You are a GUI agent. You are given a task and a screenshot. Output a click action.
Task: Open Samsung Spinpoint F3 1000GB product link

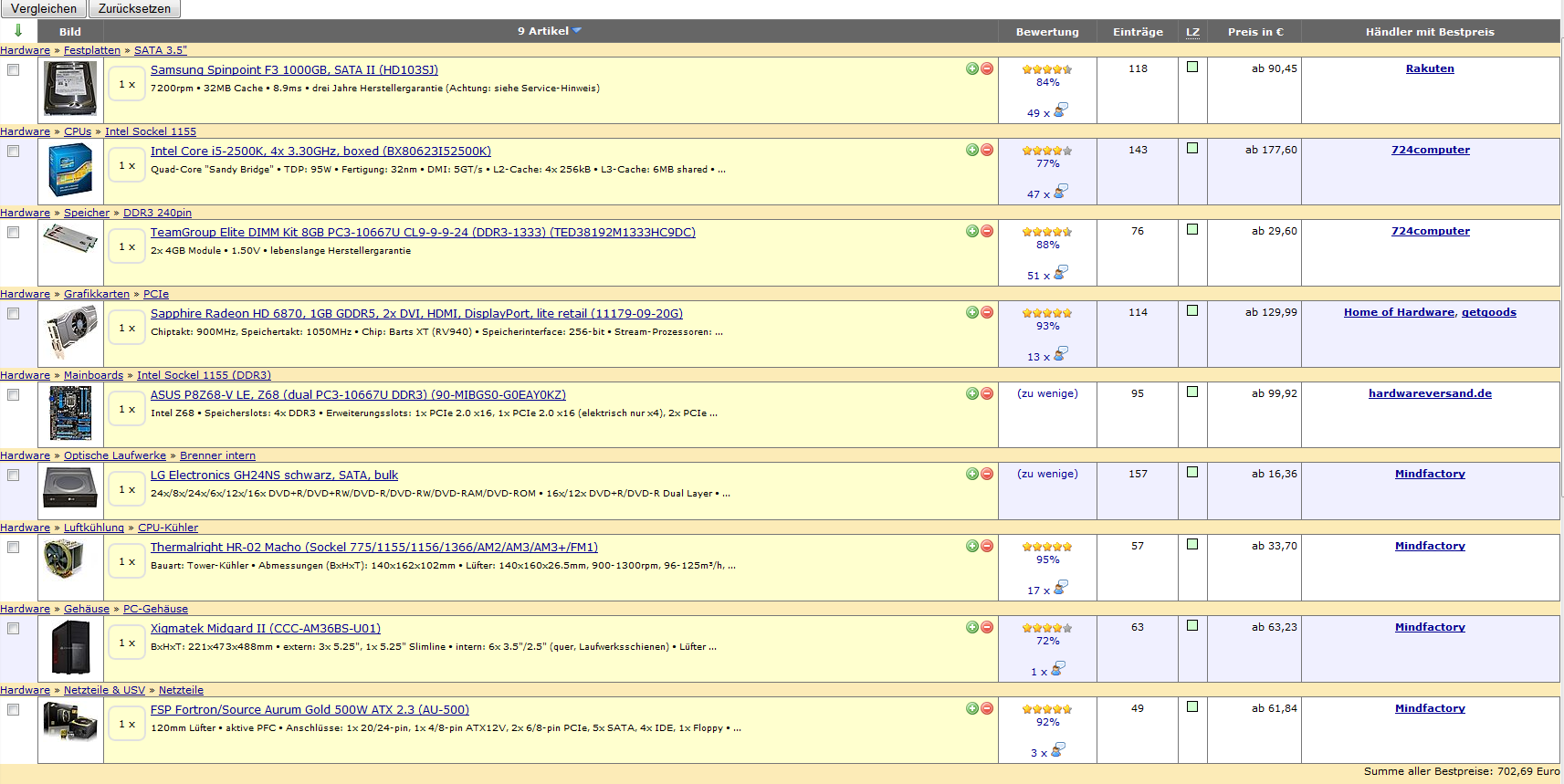[x=294, y=69]
